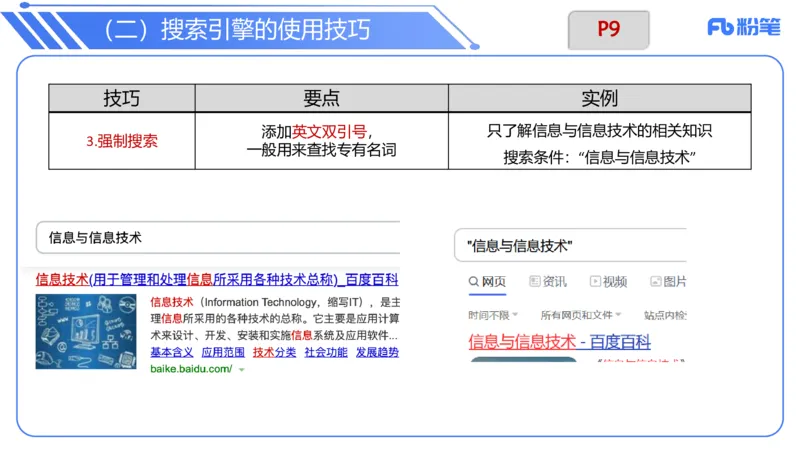Open the 基本含义 sublink
This screenshot has height=450, width=800.
172,352
